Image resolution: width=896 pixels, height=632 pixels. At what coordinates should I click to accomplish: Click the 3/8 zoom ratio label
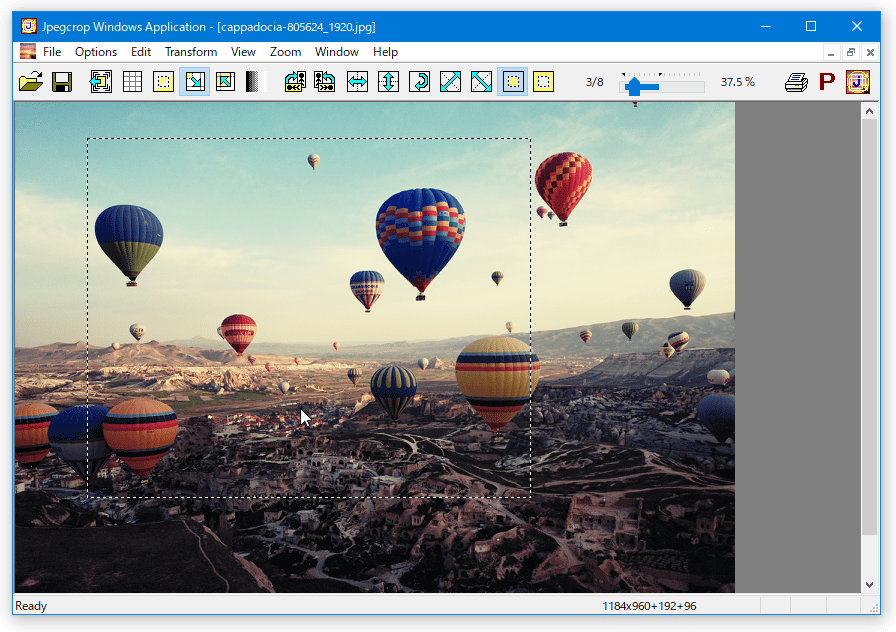point(594,82)
